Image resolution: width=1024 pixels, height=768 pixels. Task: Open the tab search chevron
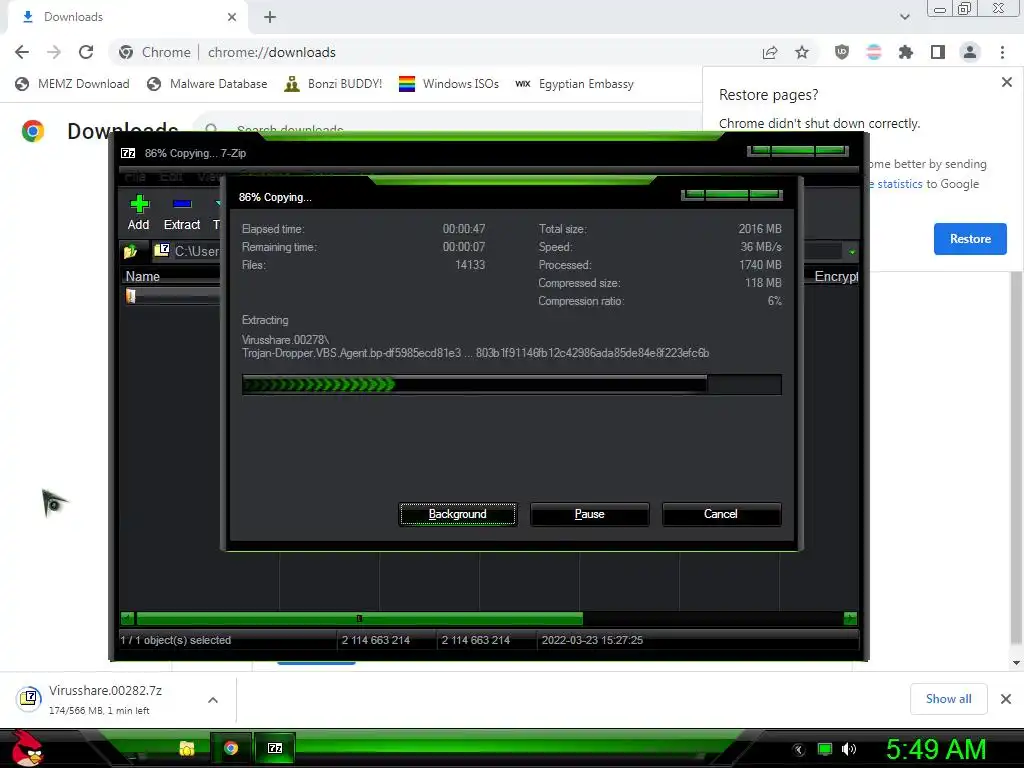pos(904,17)
